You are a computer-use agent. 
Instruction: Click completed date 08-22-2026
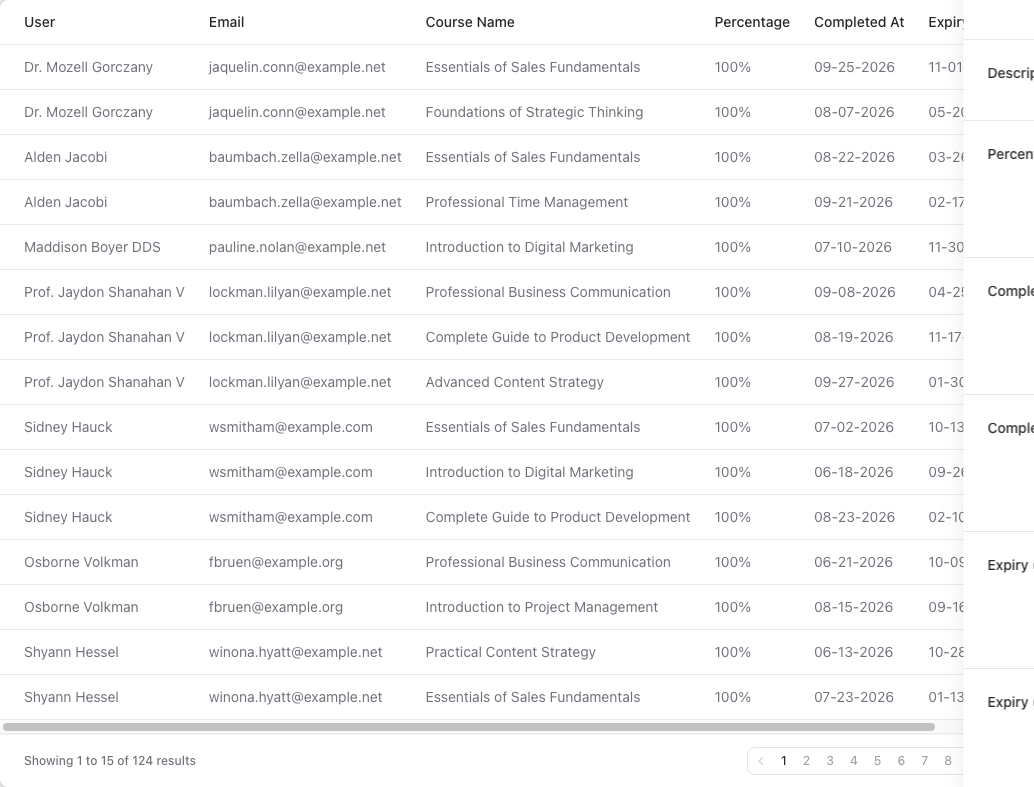pyautogui.click(x=854, y=157)
